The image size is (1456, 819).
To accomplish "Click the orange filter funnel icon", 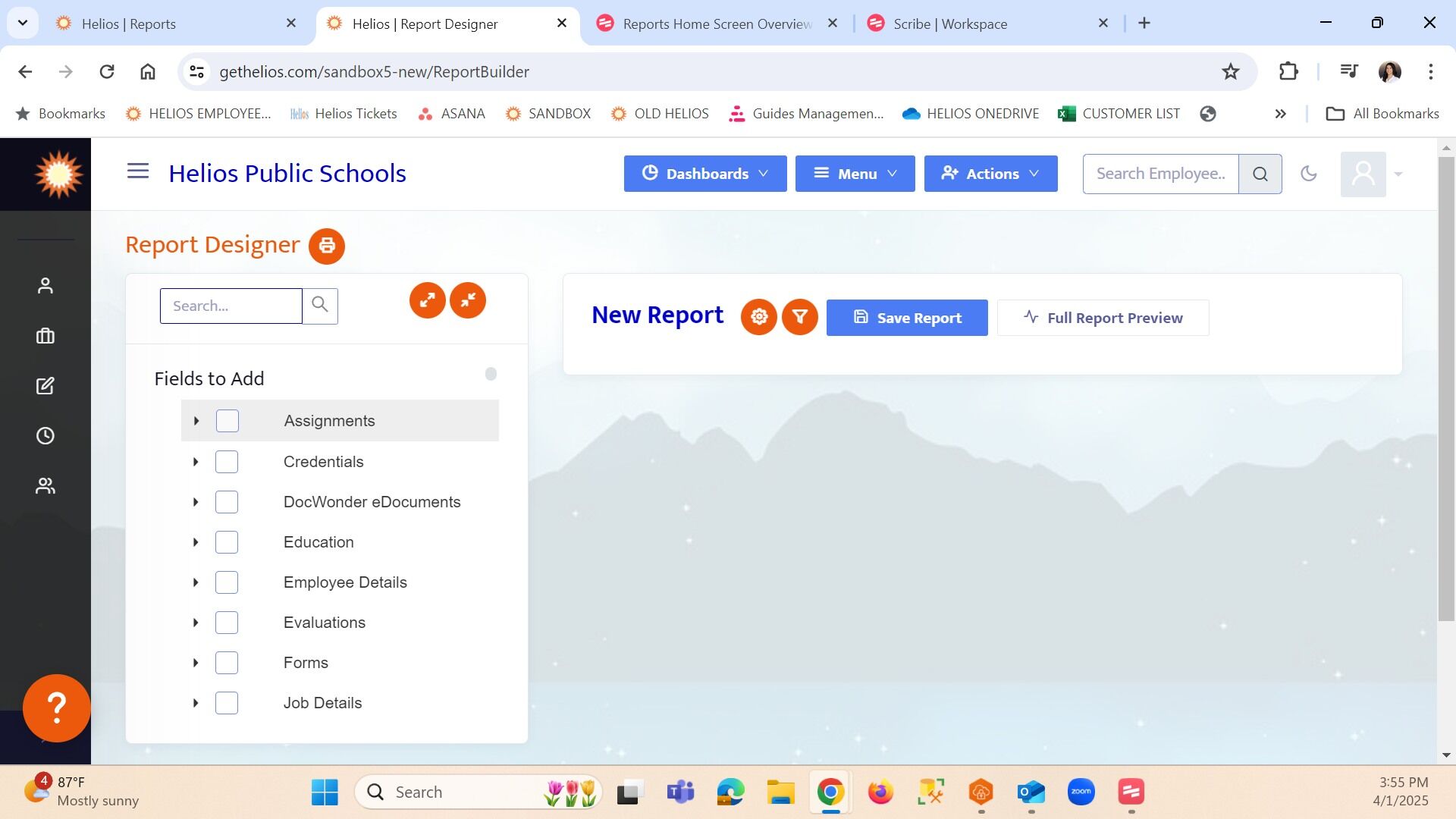I will click(x=800, y=317).
